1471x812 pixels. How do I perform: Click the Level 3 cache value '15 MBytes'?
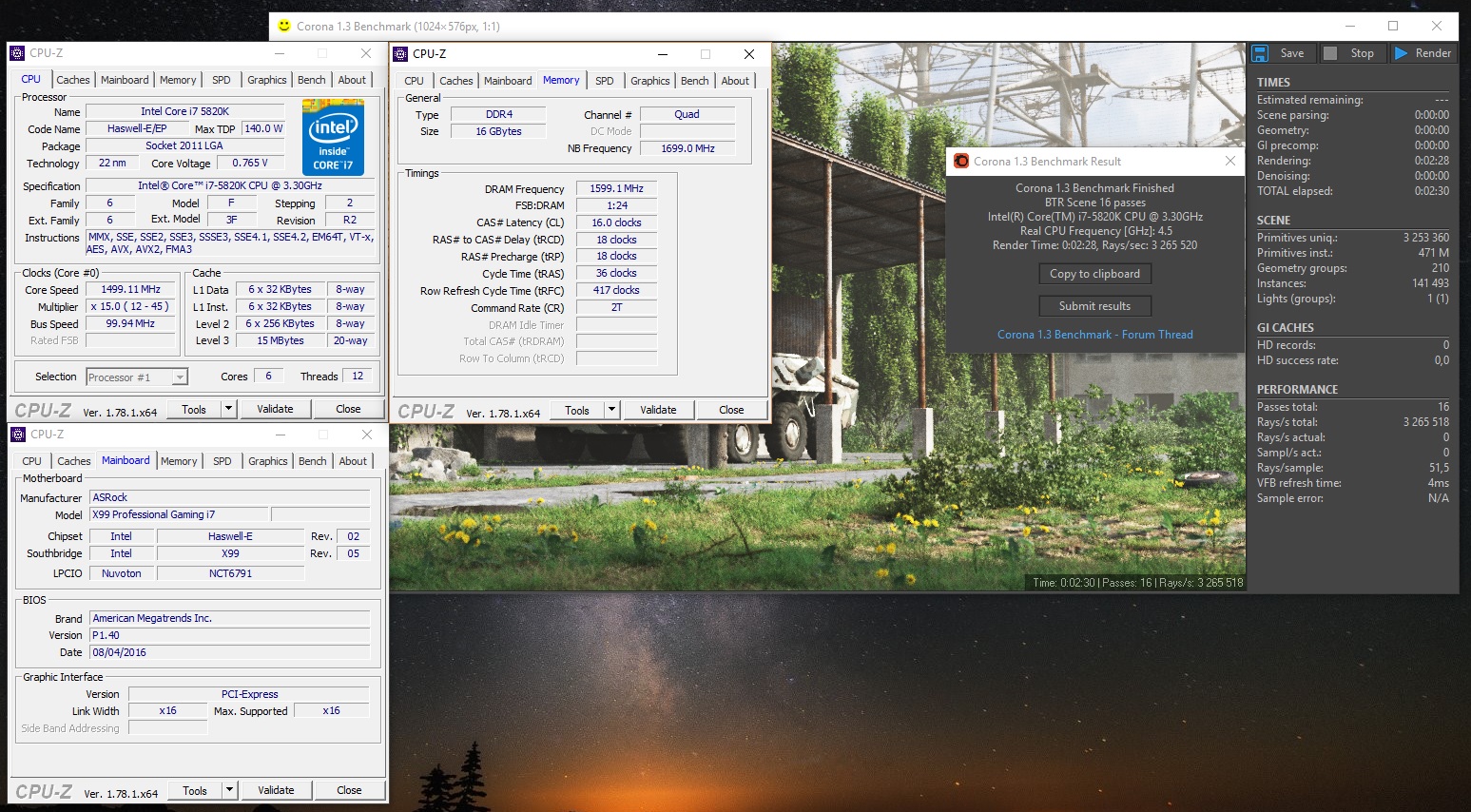click(x=281, y=340)
